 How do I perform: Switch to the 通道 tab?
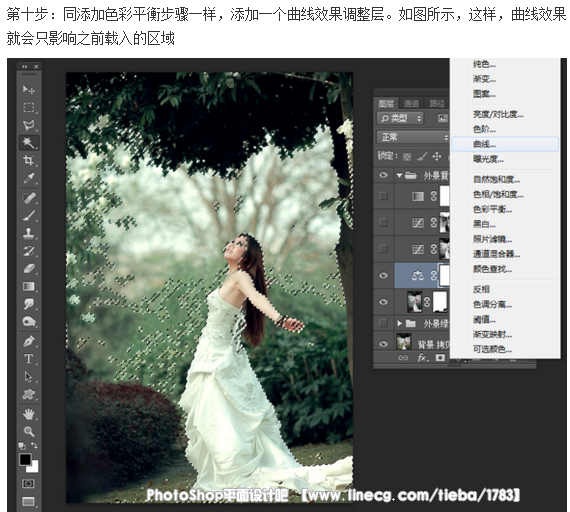(x=411, y=104)
